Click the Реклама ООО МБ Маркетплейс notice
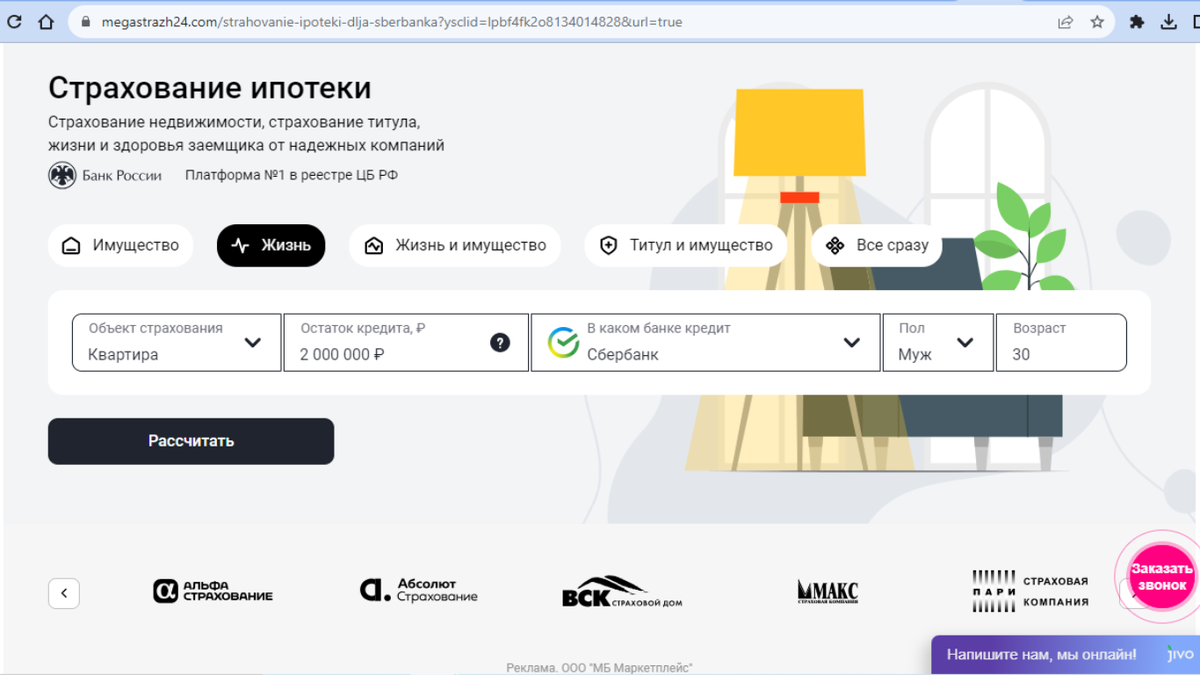Image resolution: width=1200 pixels, height=675 pixels. 599,667
